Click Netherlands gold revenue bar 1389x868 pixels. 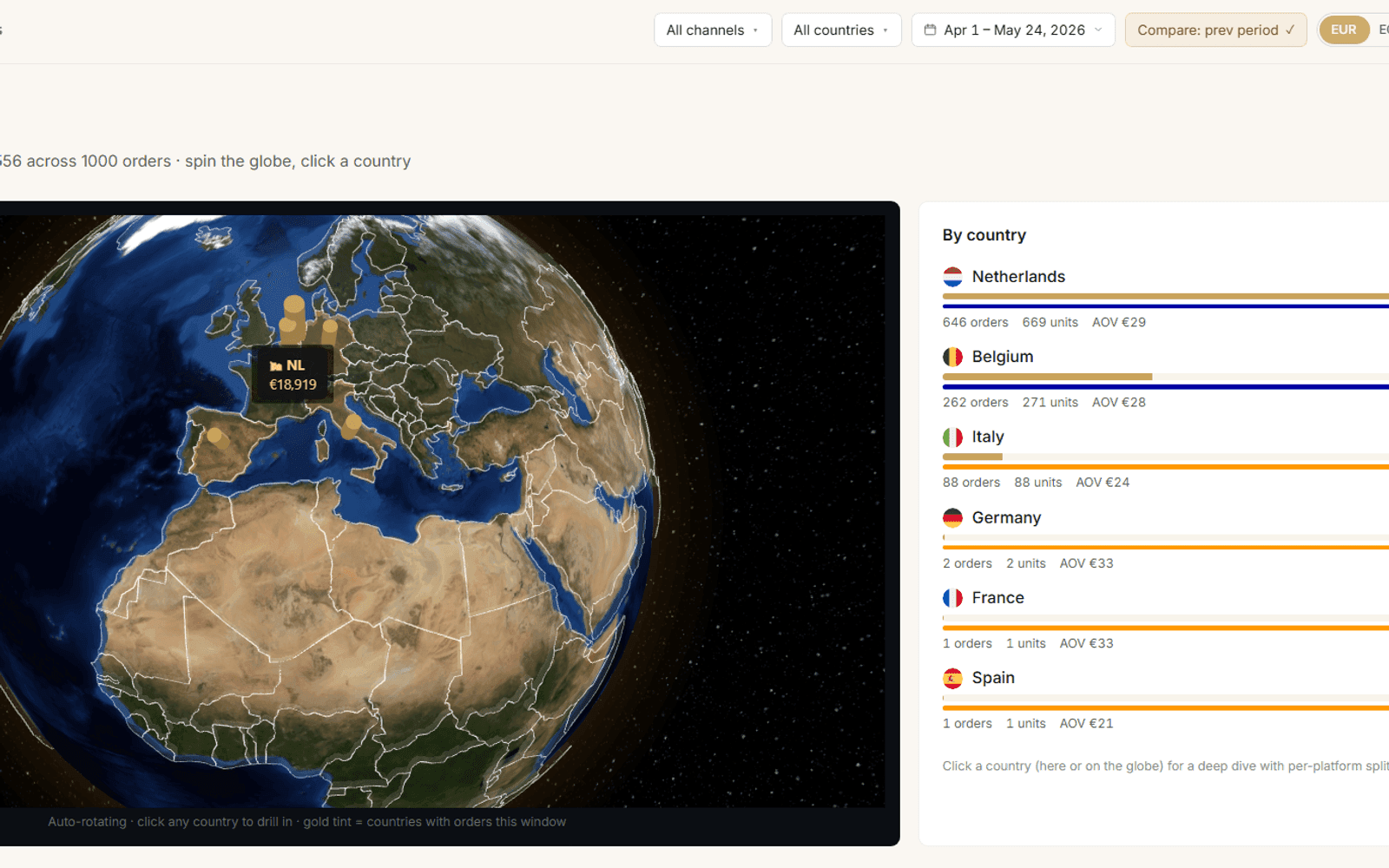click(1166, 296)
